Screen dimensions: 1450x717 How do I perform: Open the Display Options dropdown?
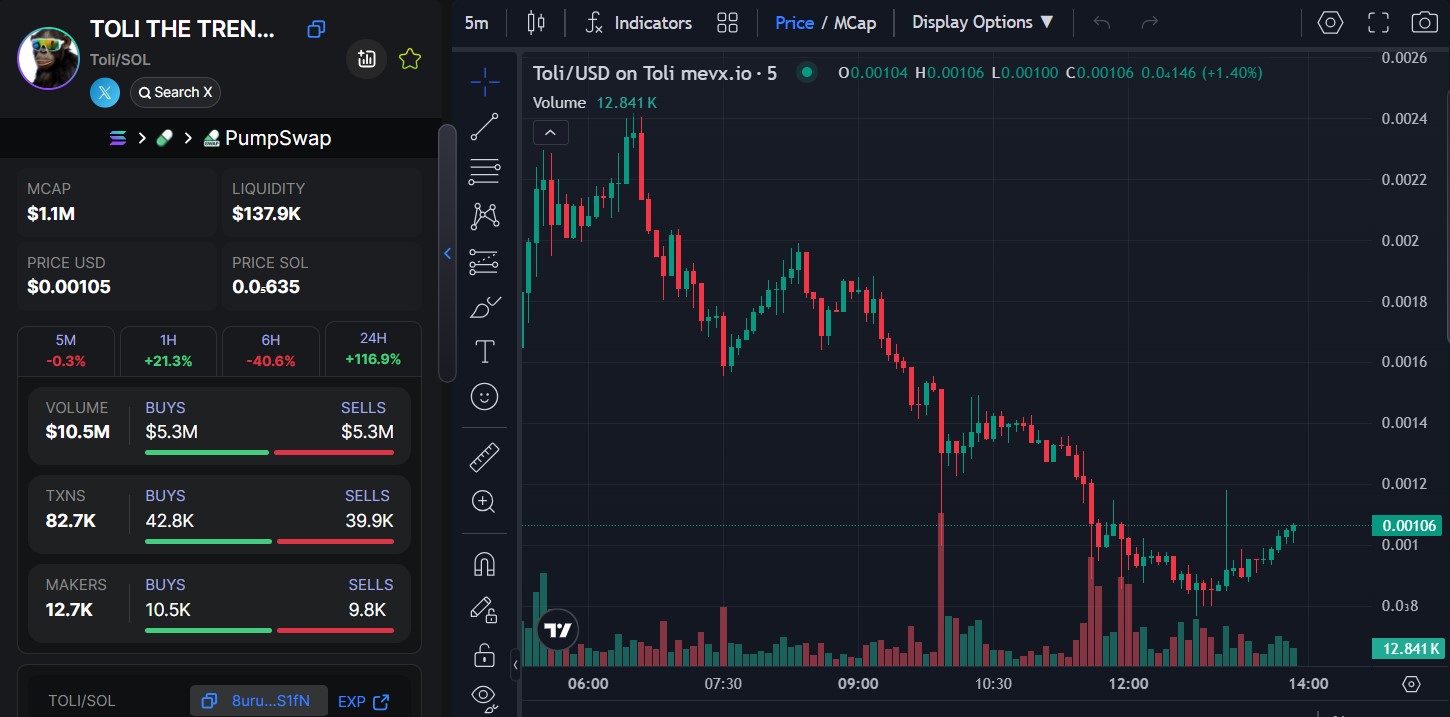pos(982,22)
